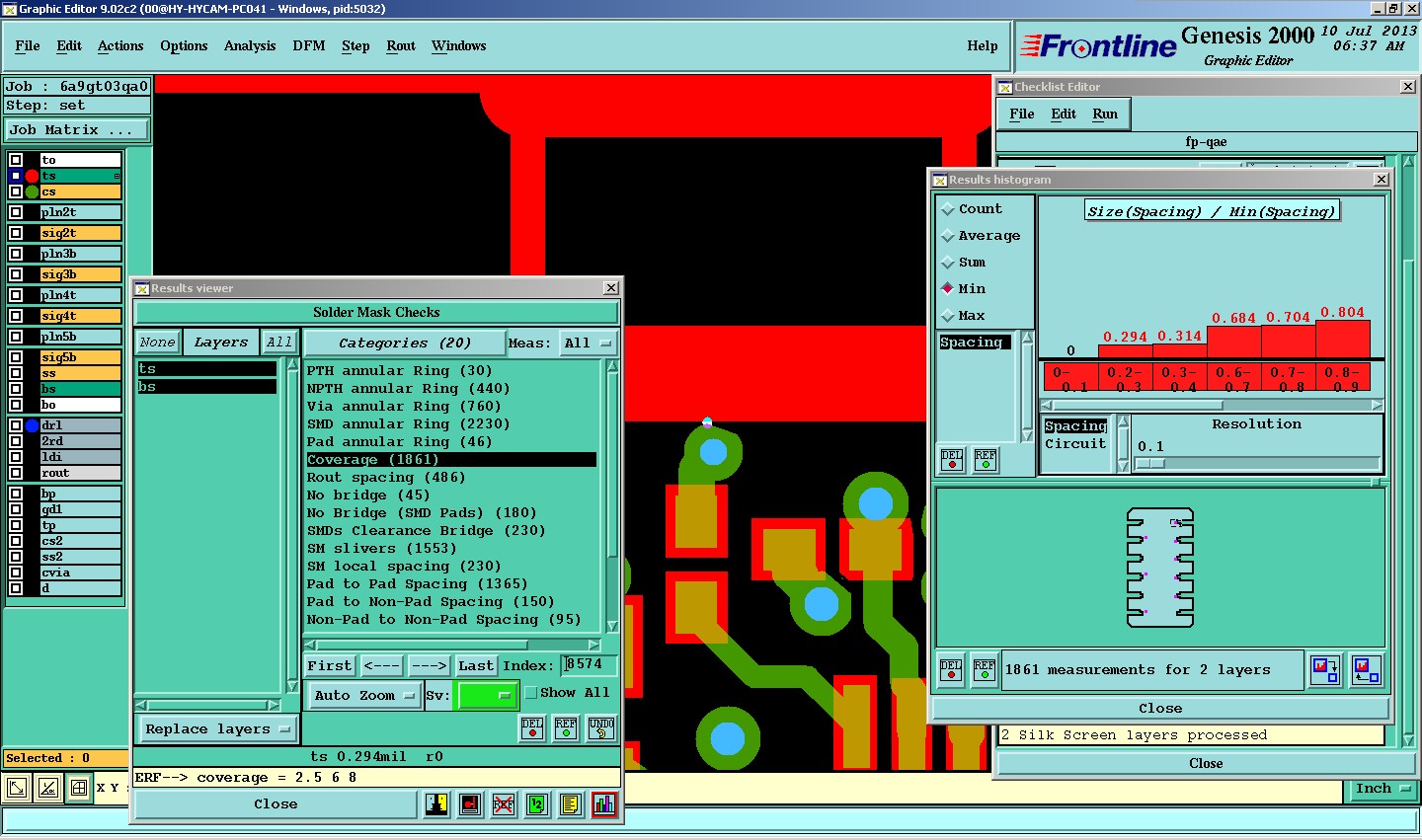Click the red display circle on ts layer

coord(33,176)
